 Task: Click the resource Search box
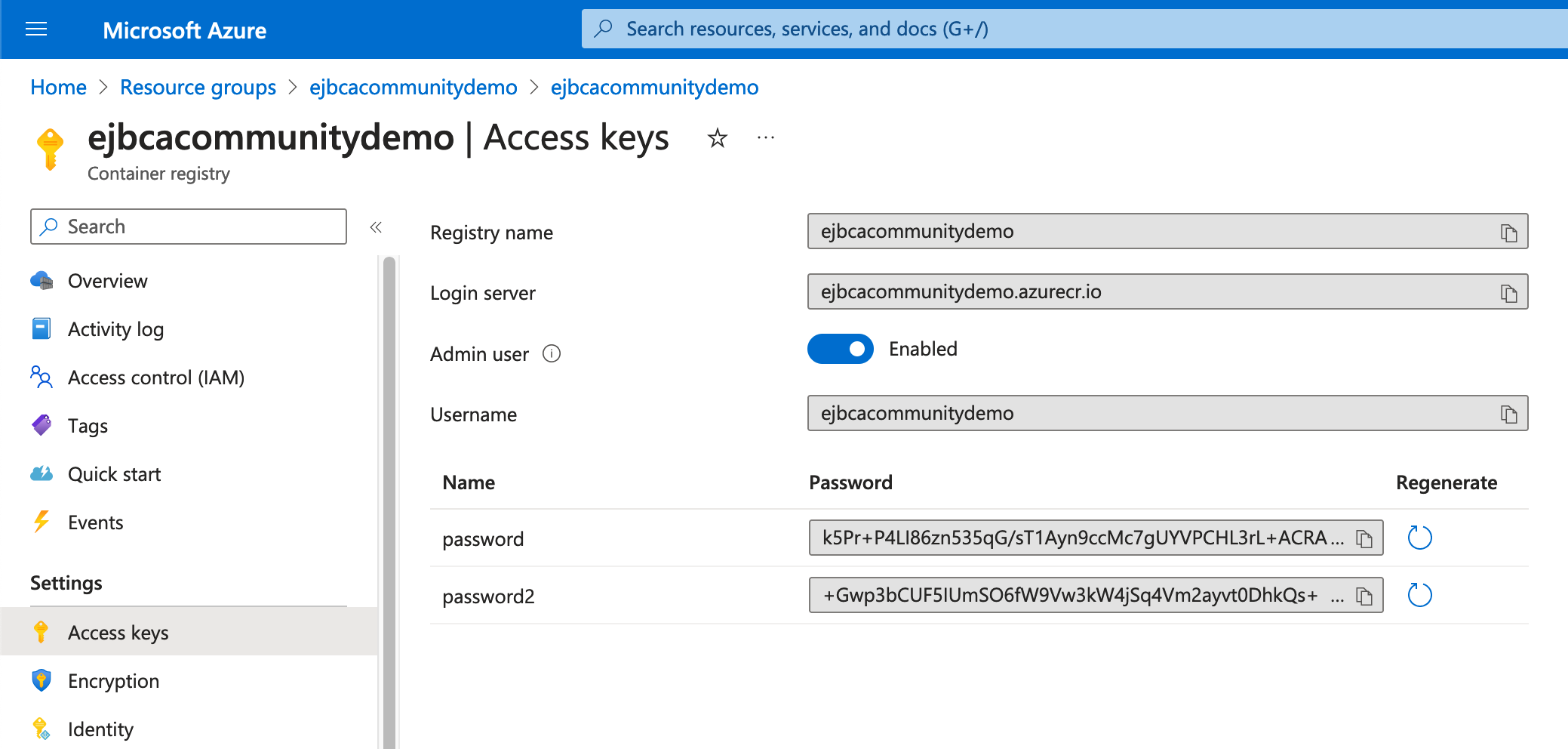click(187, 227)
